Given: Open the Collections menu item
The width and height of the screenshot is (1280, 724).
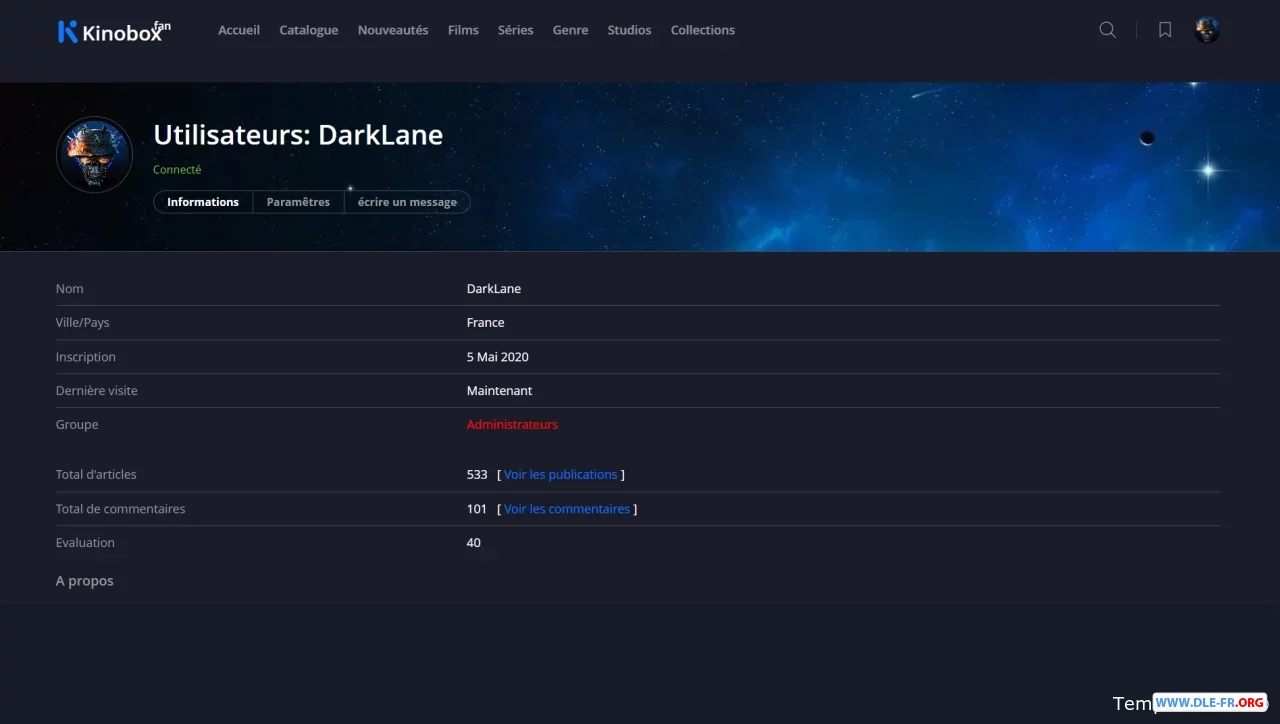Looking at the screenshot, I should click(x=703, y=30).
